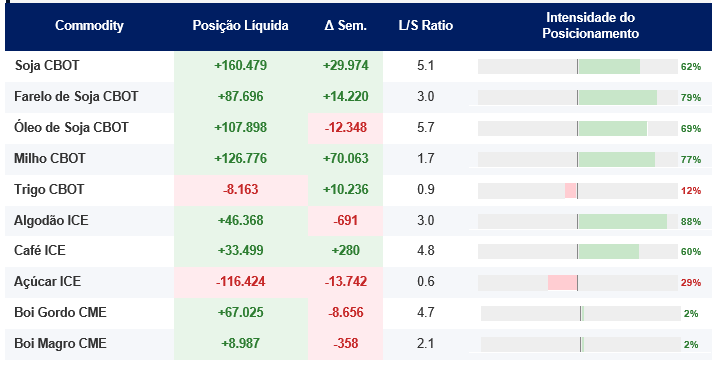719x366 pixels.
Task: Select Boi Magro CME weekly change -358
Action: pyautogui.click(x=346, y=344)
